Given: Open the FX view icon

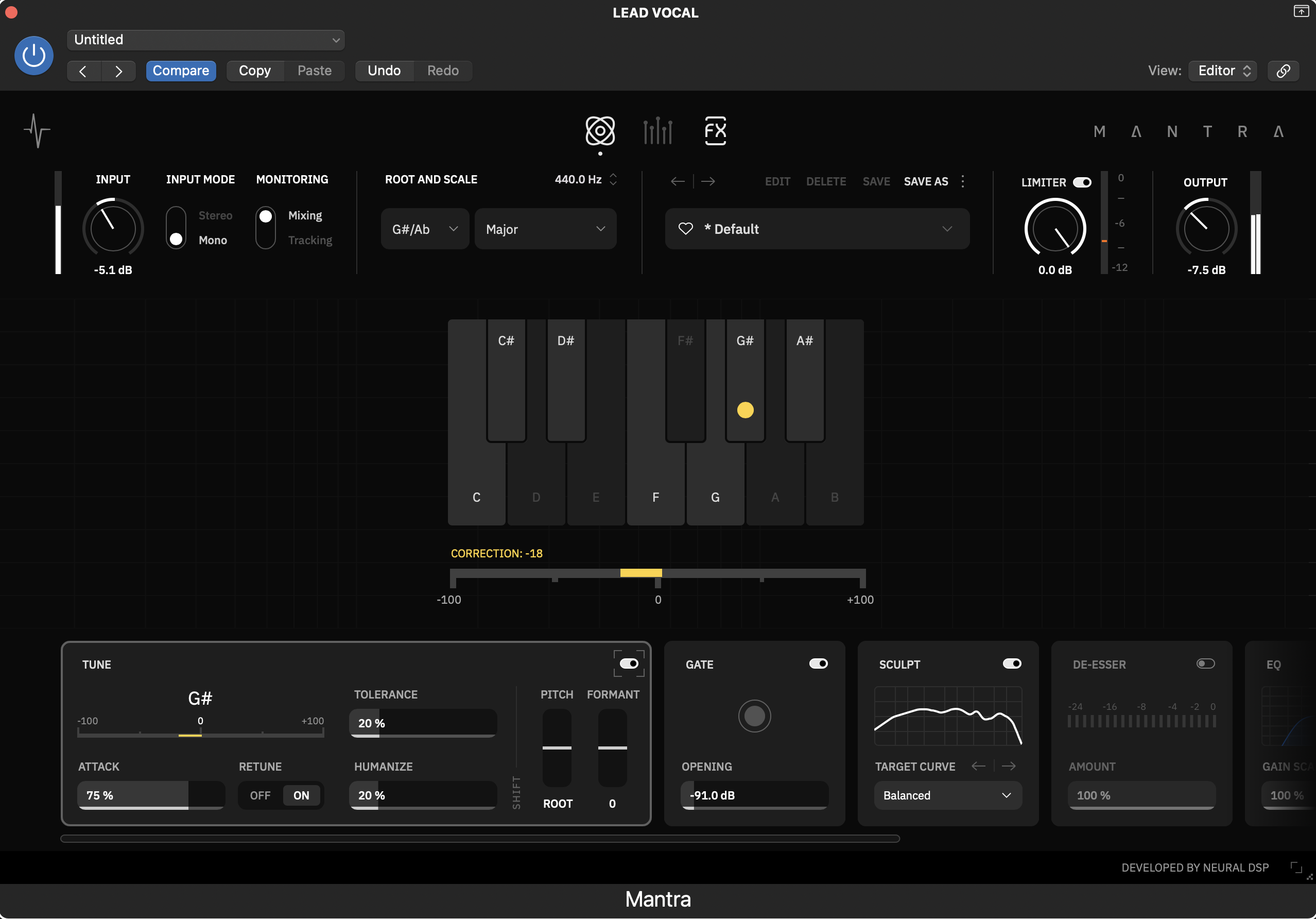Looking at the screenshot, I should (715, 131).
